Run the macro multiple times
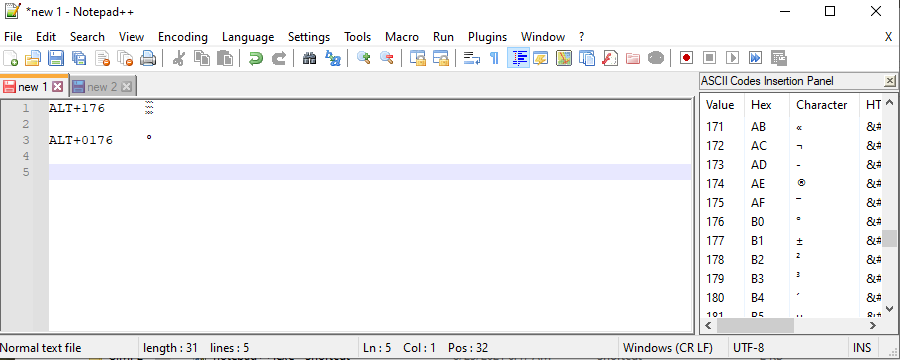This screenshot has height=360, width=900. point(755,58)
